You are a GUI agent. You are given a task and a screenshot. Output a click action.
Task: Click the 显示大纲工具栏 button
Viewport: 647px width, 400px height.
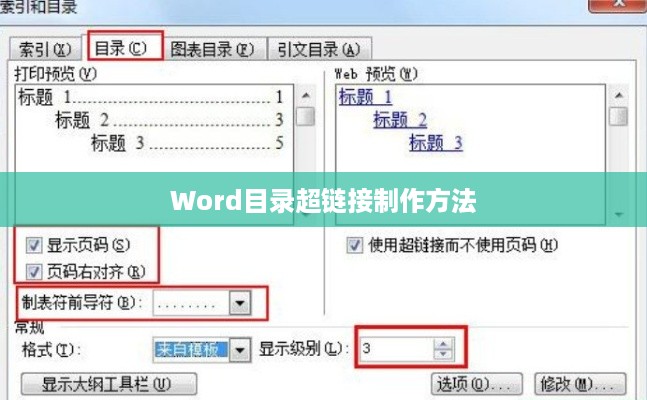tap(109, 384)
